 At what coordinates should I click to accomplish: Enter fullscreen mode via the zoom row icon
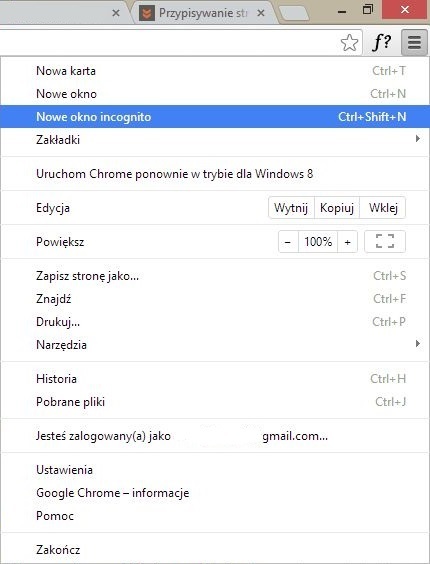[x=385, y=241]
